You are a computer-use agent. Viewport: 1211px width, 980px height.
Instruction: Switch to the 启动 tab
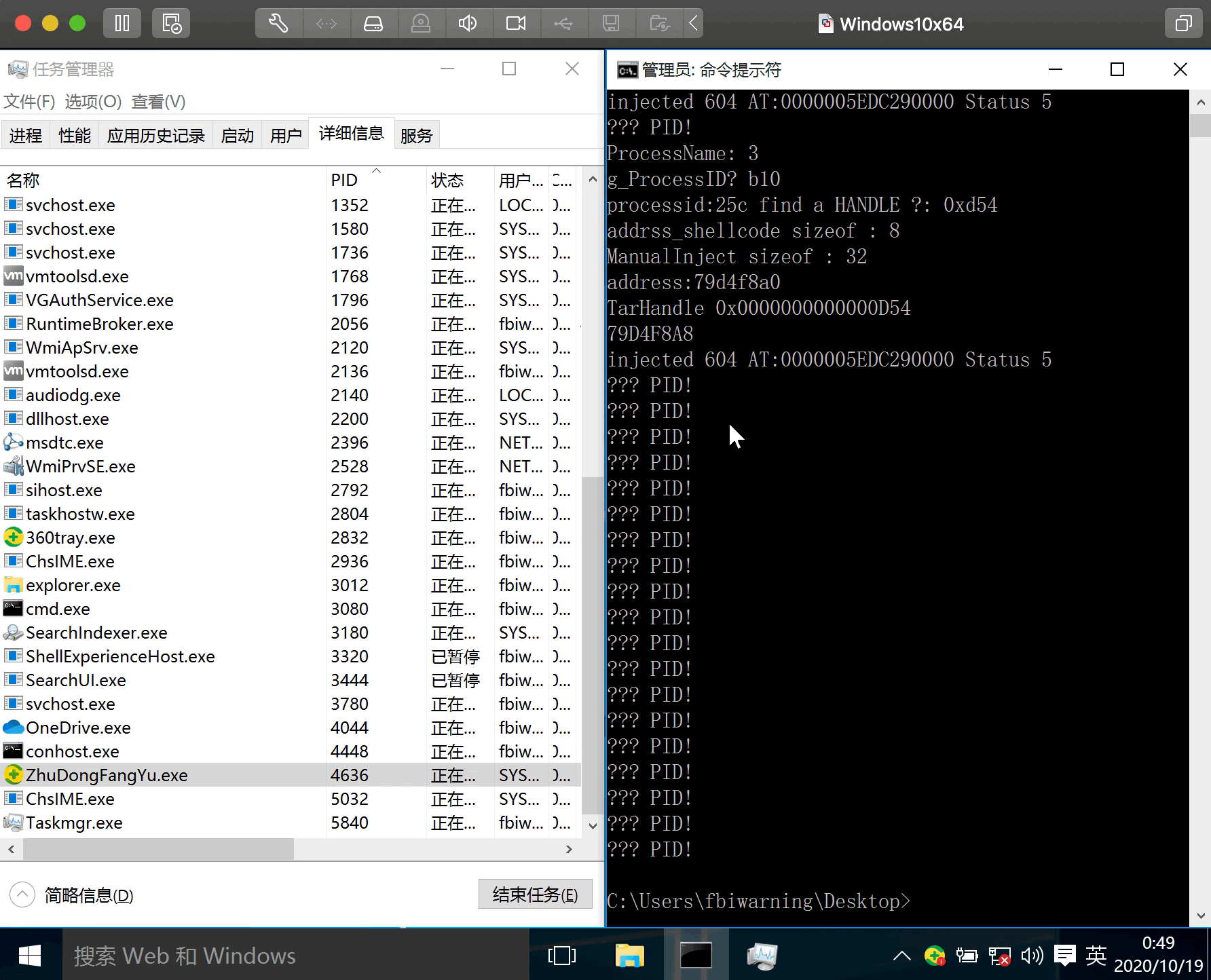point(238,136)
